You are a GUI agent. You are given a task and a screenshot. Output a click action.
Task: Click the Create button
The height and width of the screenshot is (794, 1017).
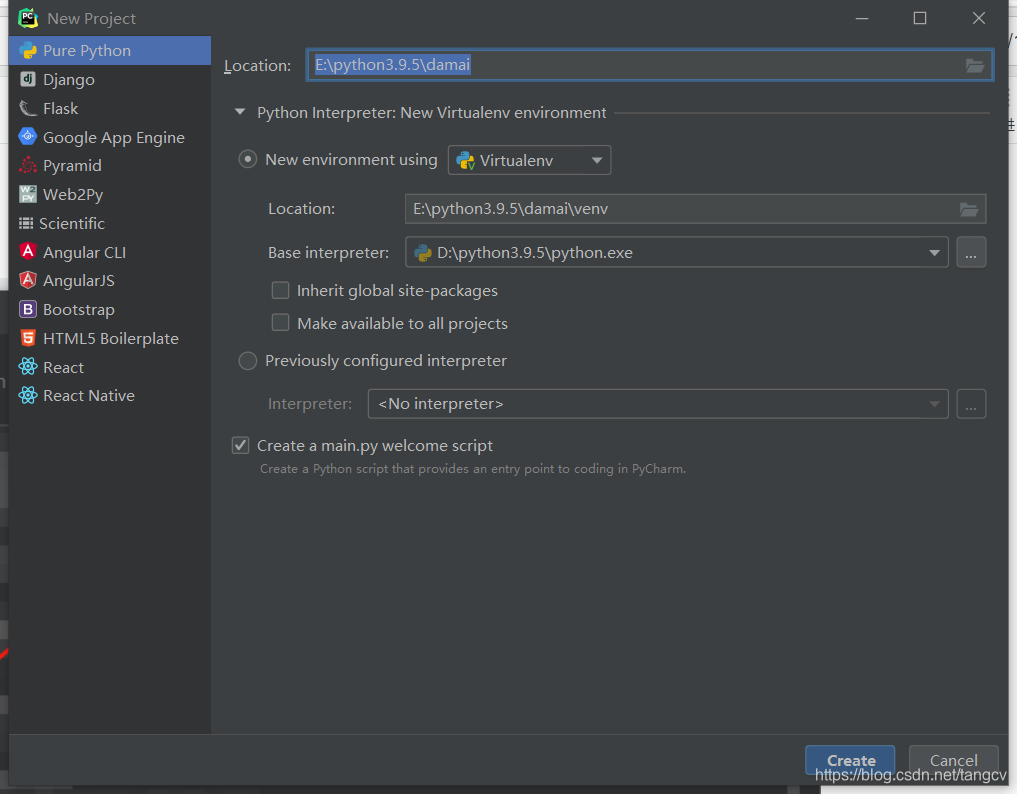[850, 760]
